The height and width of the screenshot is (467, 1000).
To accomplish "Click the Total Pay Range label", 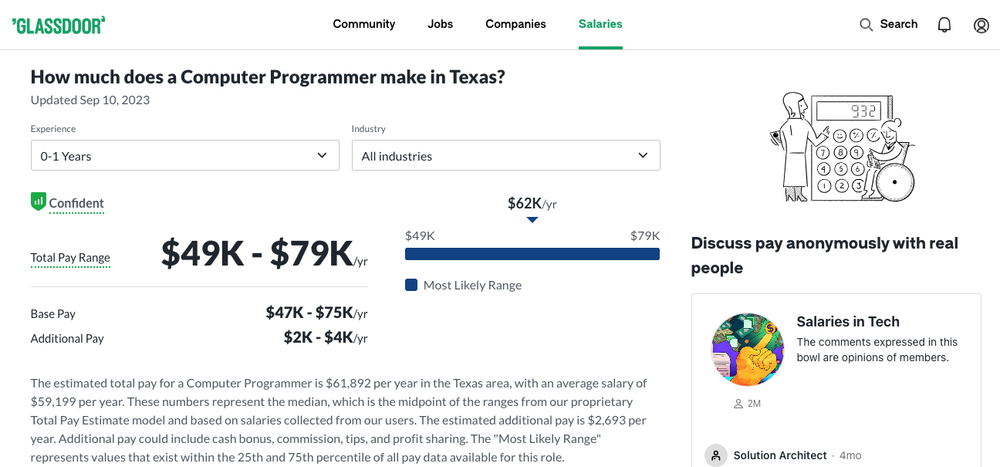I will point(70,258).
